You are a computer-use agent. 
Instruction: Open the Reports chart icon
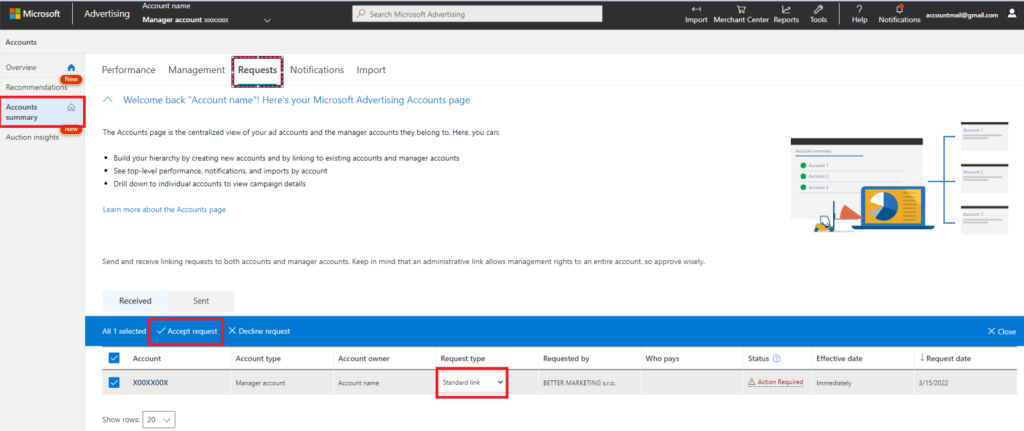coord(786,9)
